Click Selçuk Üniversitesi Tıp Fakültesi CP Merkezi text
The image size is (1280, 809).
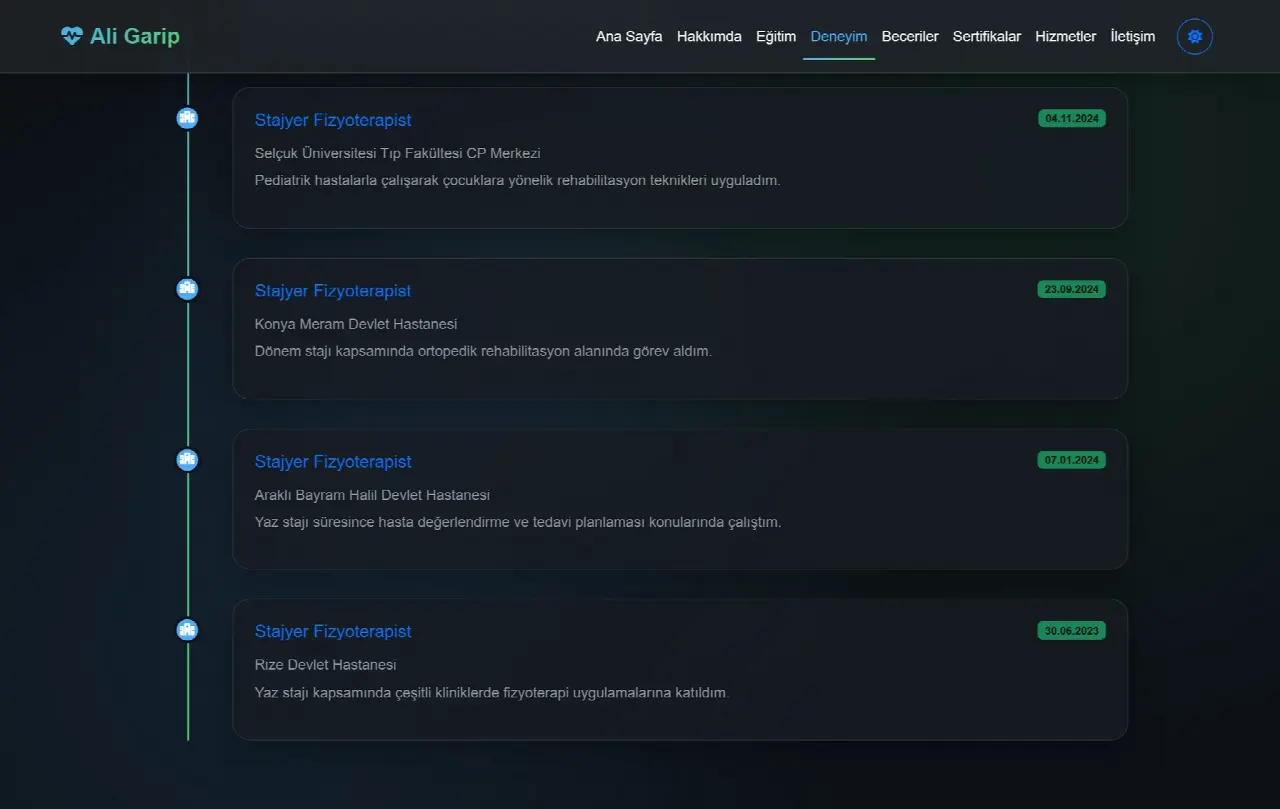(398, 153)
